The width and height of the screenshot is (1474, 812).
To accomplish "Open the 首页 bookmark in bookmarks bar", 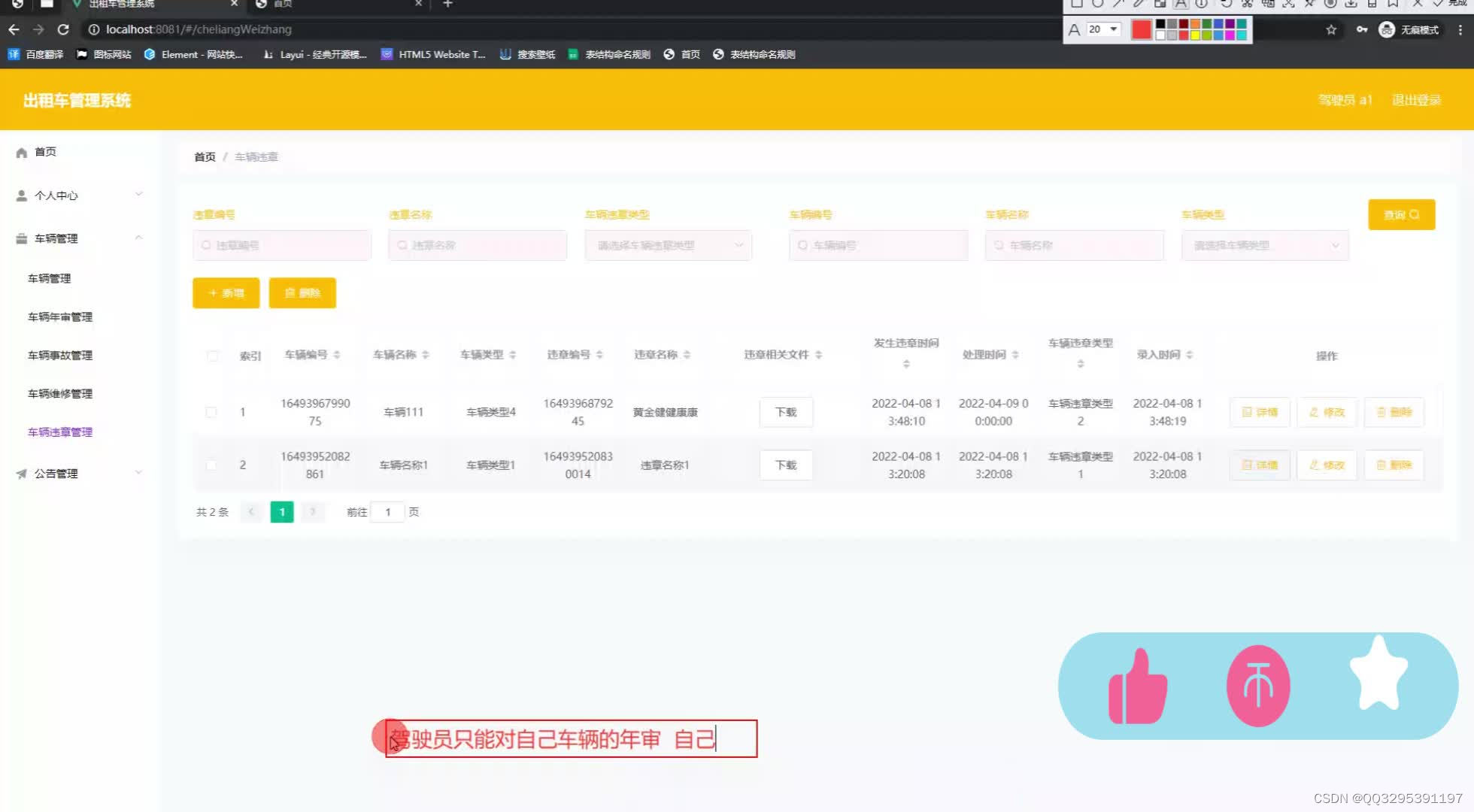I will 681,54.
